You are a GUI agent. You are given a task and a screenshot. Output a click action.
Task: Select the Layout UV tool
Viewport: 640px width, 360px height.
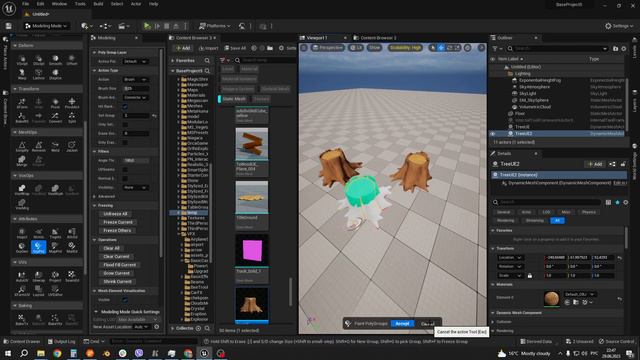coord(38,291)
